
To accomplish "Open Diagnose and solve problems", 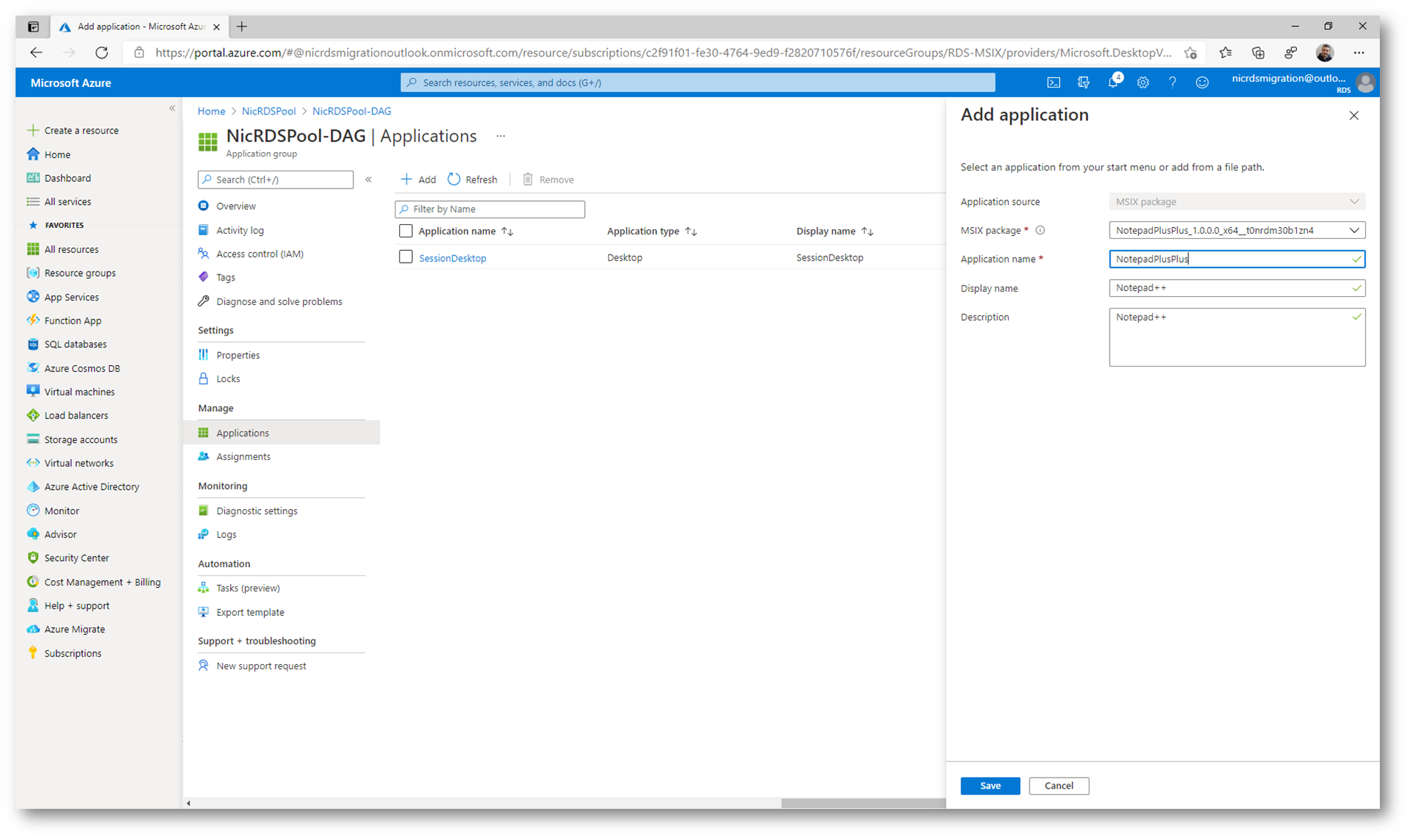I will [270, 301].
